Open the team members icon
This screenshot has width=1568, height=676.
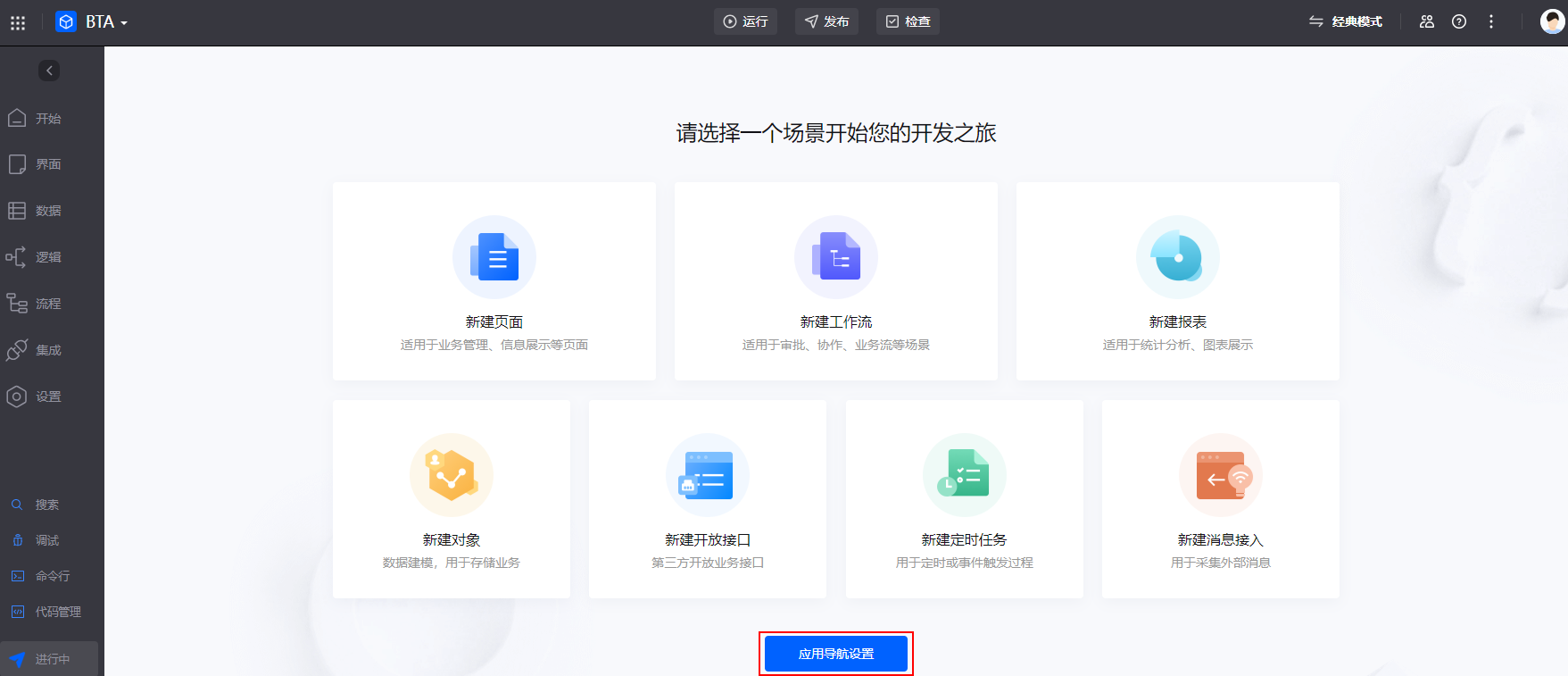point(1427,21)
